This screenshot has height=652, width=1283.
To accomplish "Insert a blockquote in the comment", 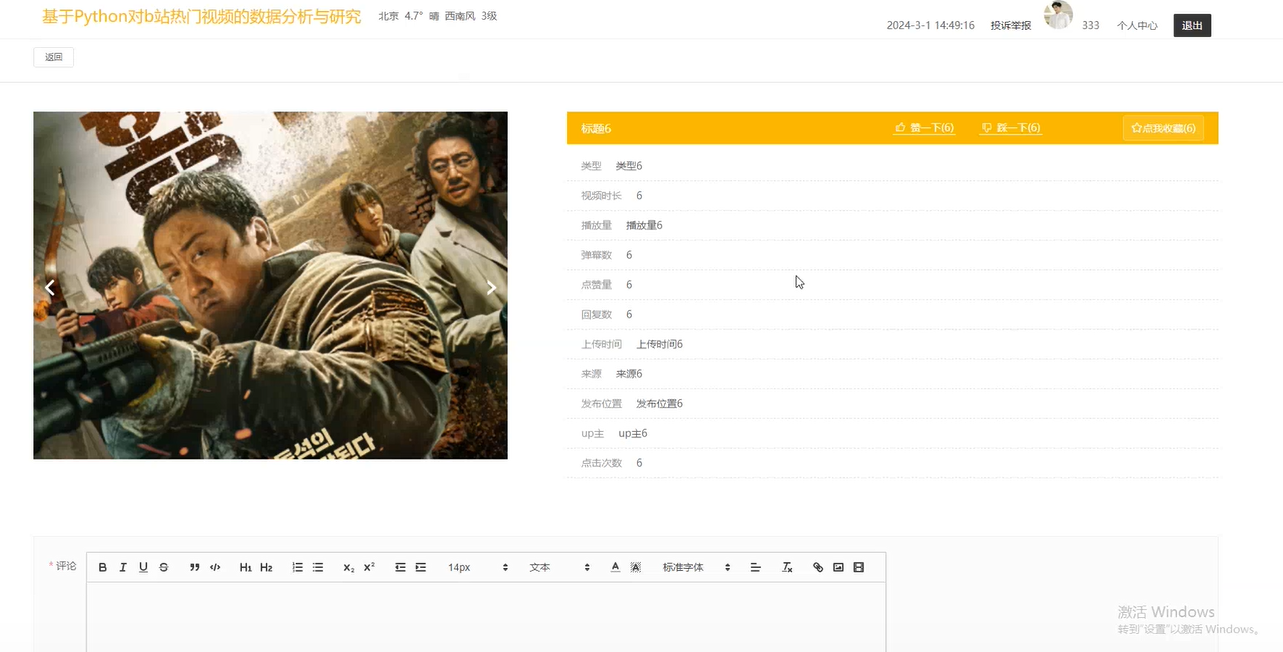I will pos(195,567).
